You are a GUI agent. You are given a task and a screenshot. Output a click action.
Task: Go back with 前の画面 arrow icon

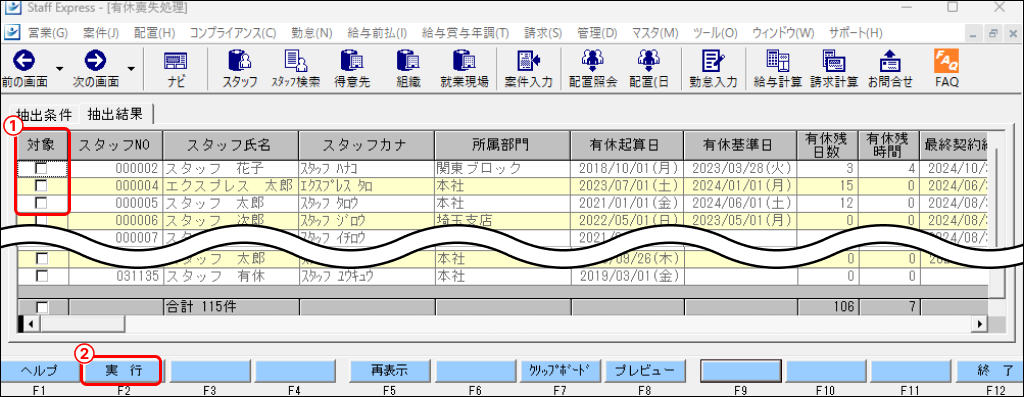[24, 61]
